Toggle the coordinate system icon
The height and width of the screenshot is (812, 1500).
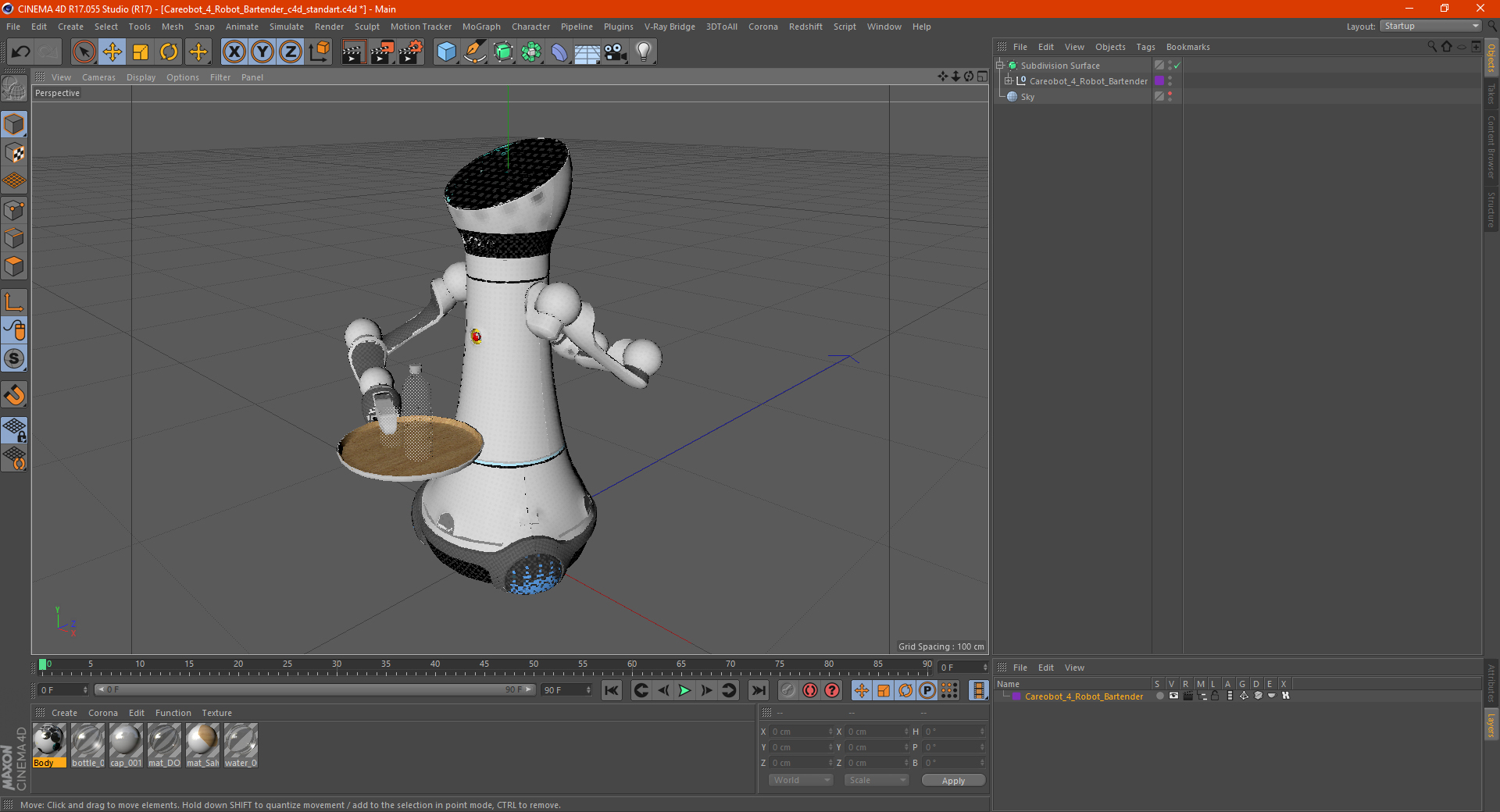pyautogui.click(x=319, y=52)
